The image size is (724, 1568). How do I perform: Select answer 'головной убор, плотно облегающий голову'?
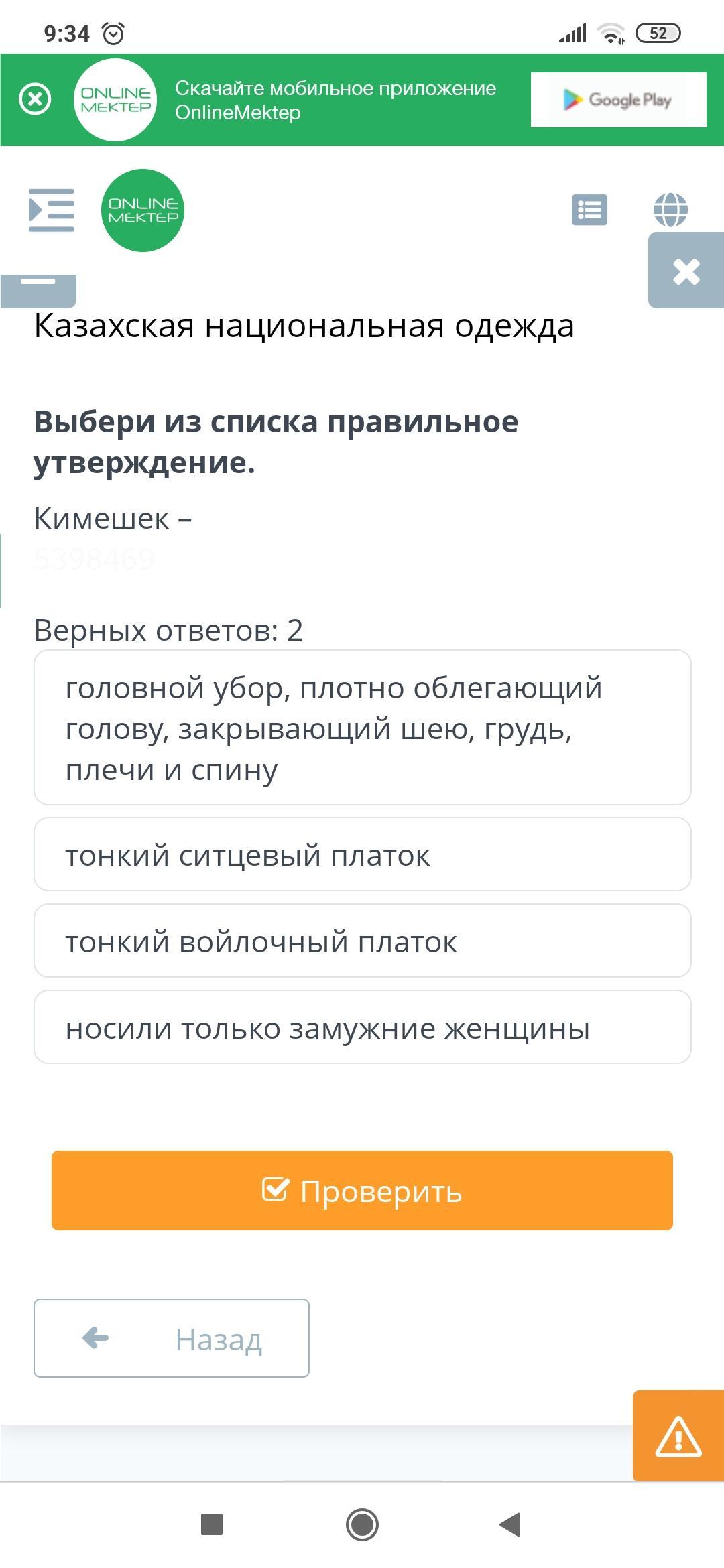tap(362, 728)
